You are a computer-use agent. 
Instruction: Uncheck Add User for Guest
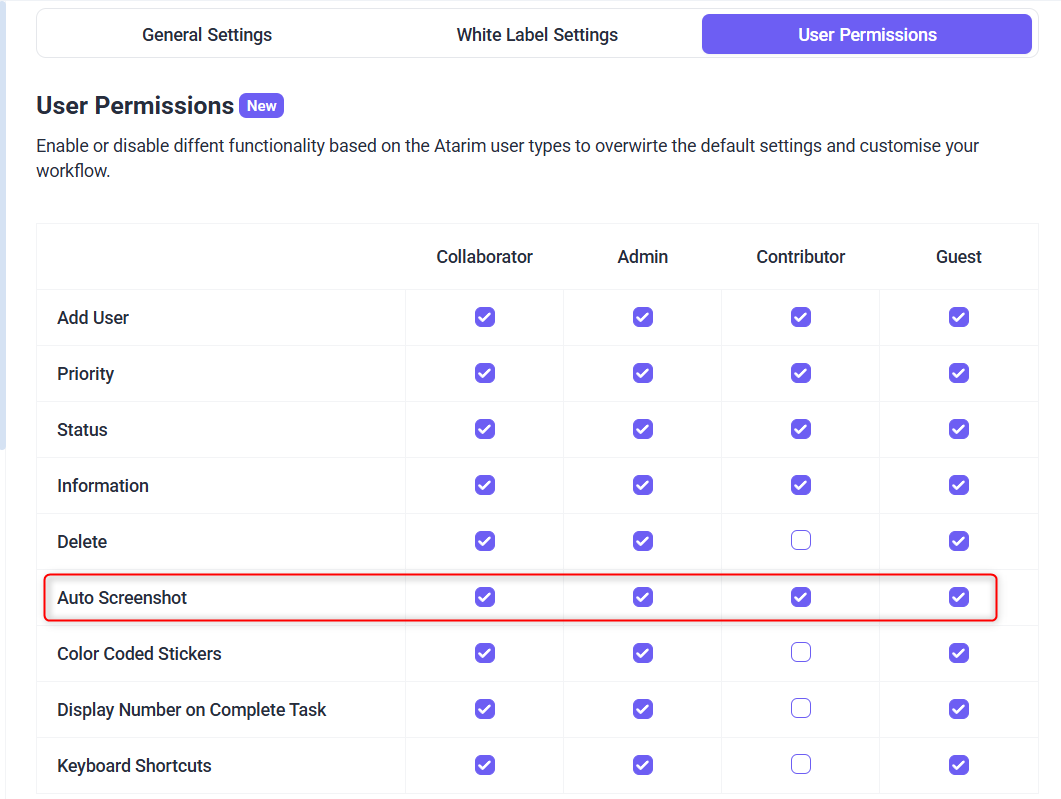click(x=959, y=317)
